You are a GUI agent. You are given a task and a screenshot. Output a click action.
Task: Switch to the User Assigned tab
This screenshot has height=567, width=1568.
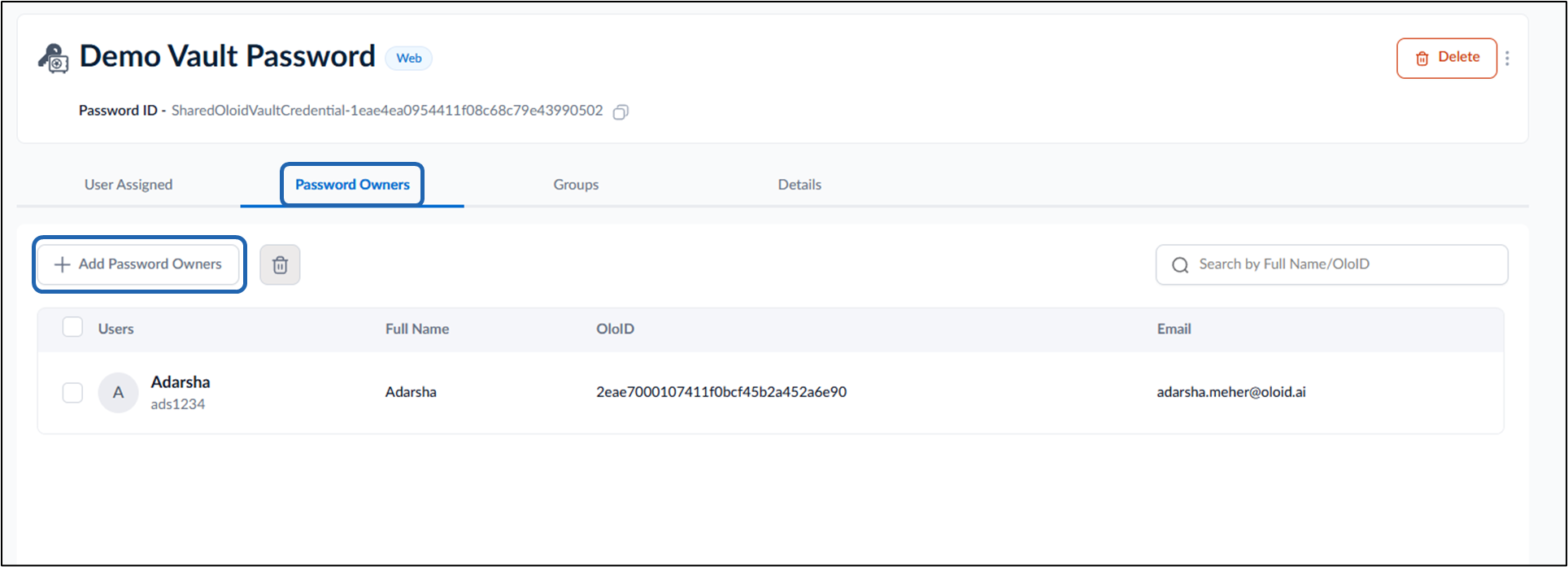128,185
